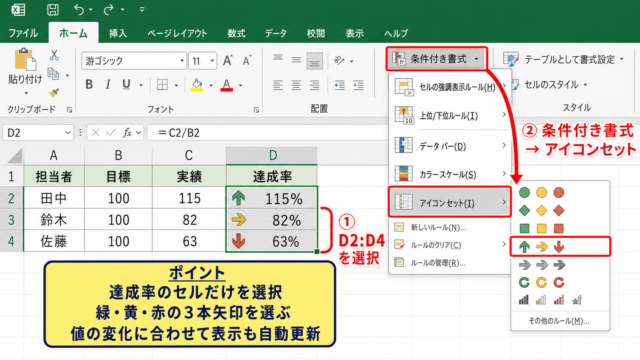Toggle Italic formatting
640x360 pixels.
108,84
